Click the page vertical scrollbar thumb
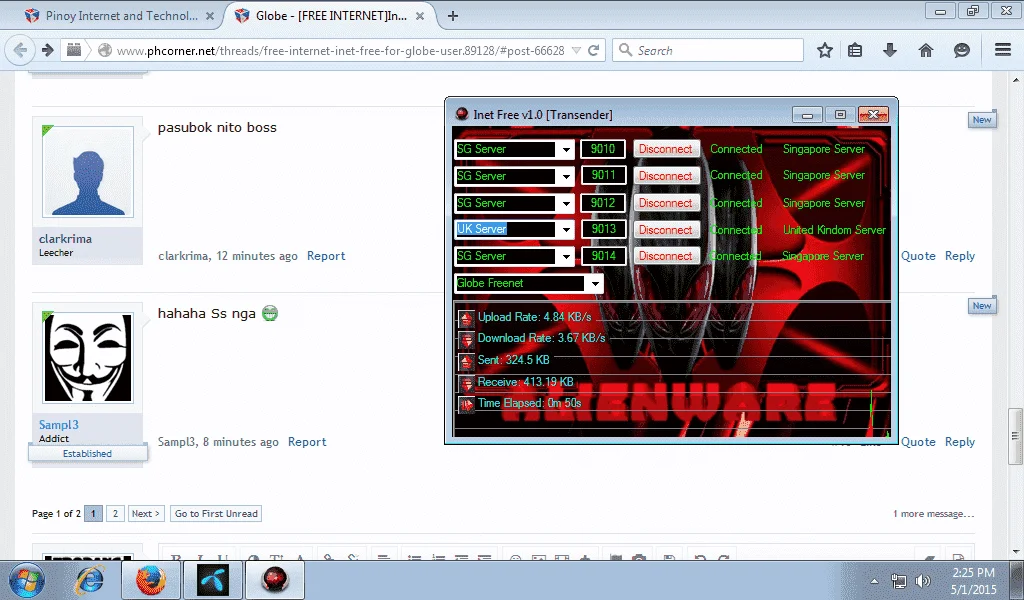Image resolution: width=1024 pixels, height=600 pixels. (1014, 435)
